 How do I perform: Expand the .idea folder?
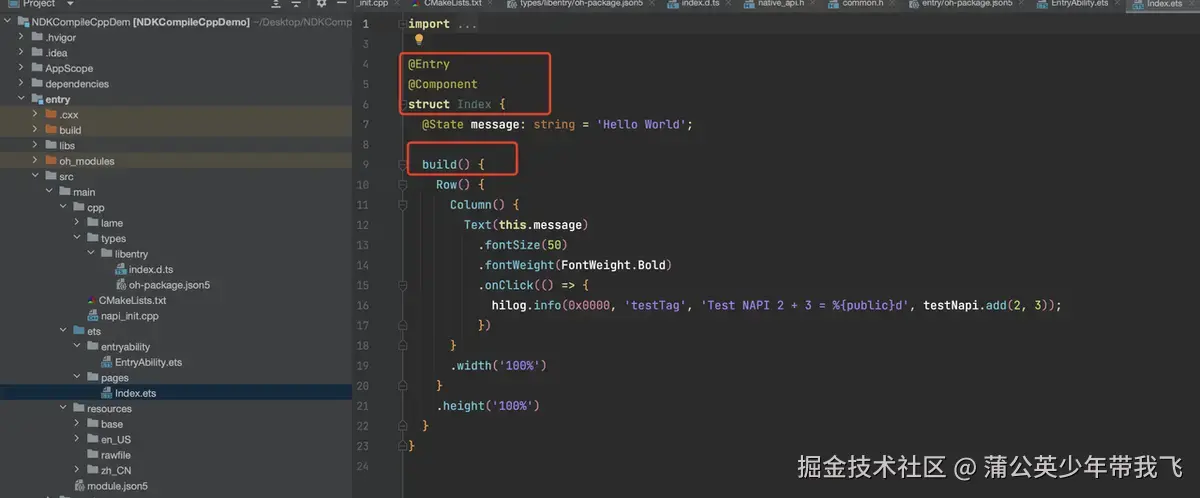22,53
